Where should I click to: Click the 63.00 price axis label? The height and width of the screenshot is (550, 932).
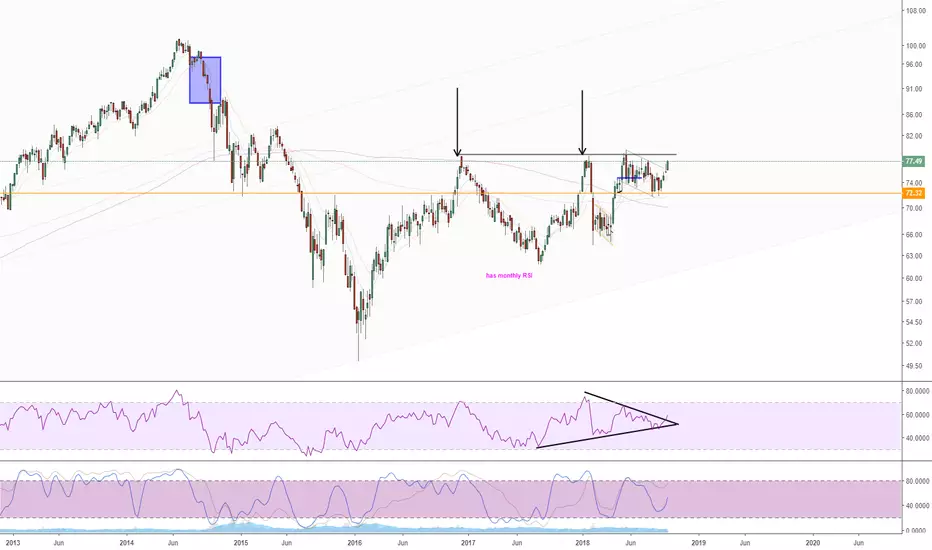[915, 256]
